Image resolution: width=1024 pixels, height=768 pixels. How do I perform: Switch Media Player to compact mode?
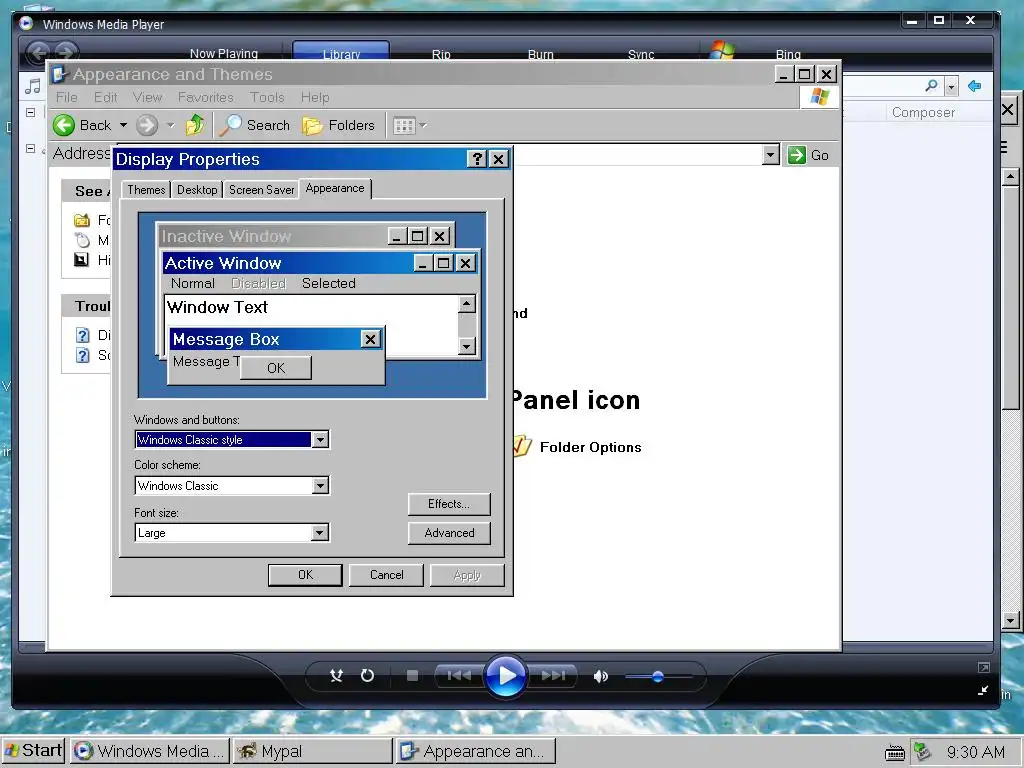983,690
